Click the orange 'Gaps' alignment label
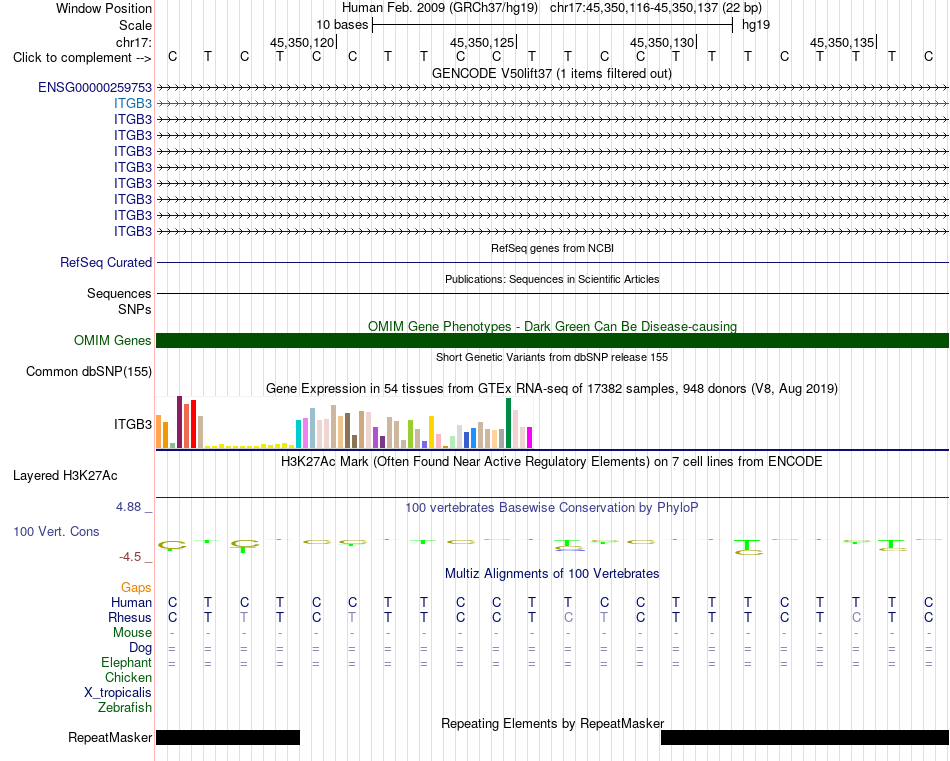Viewport: 950px width, 761px height. click(136, 587)
